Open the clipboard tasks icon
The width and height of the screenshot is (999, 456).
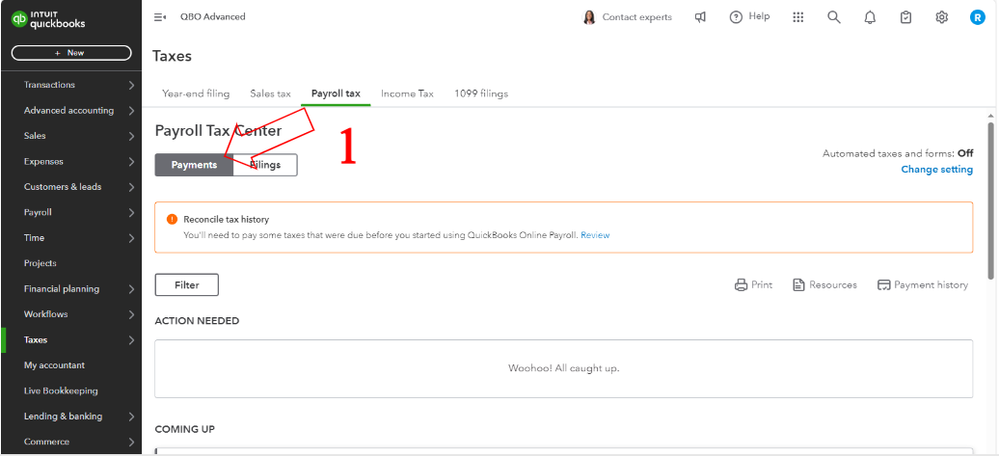(x=906, y=17)
